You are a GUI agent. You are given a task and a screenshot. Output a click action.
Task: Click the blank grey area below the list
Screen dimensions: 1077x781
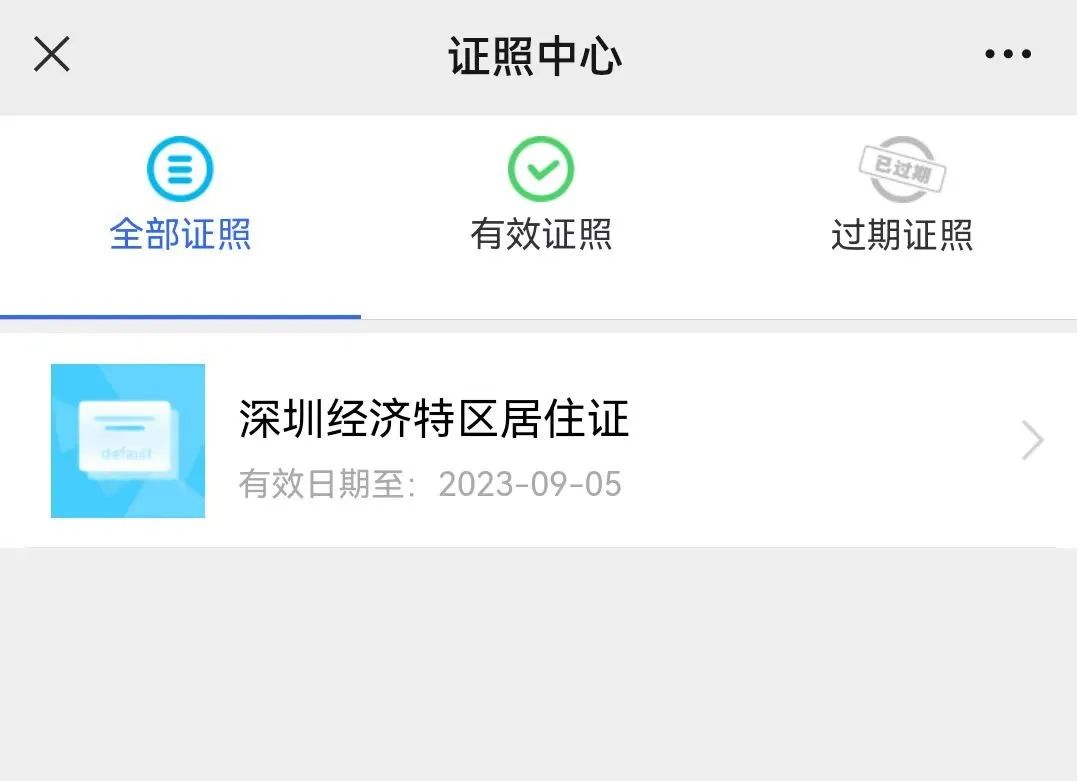click(538, 664)
